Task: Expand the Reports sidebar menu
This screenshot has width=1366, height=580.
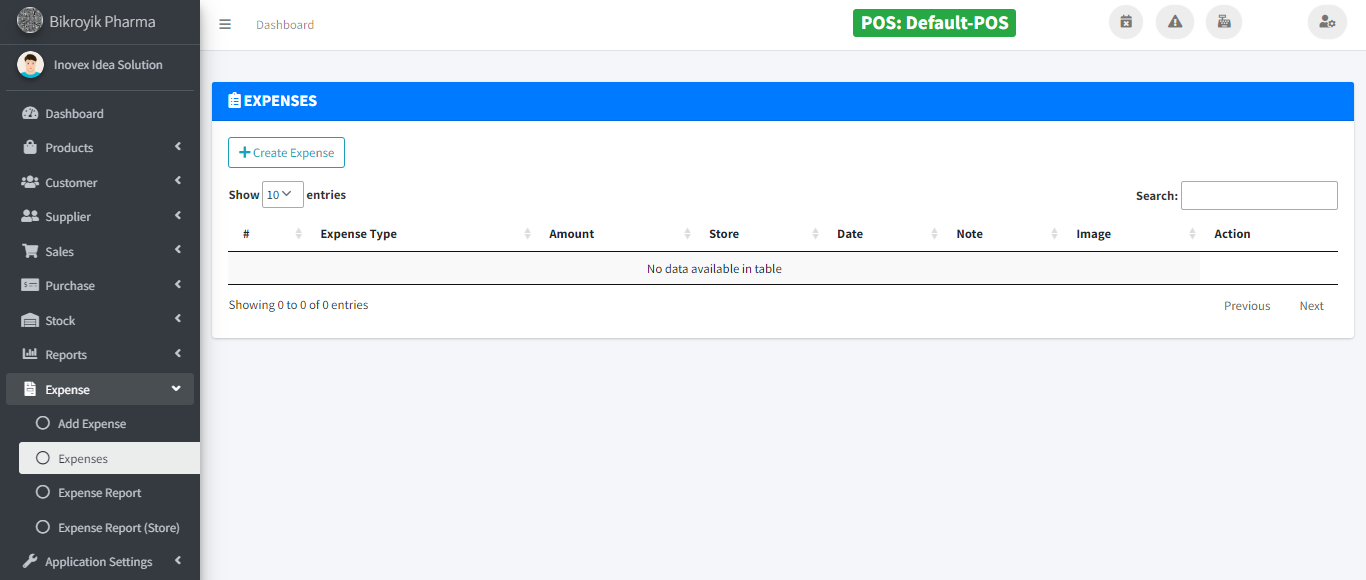Action: pyautogui.click(x=100, y=355)
